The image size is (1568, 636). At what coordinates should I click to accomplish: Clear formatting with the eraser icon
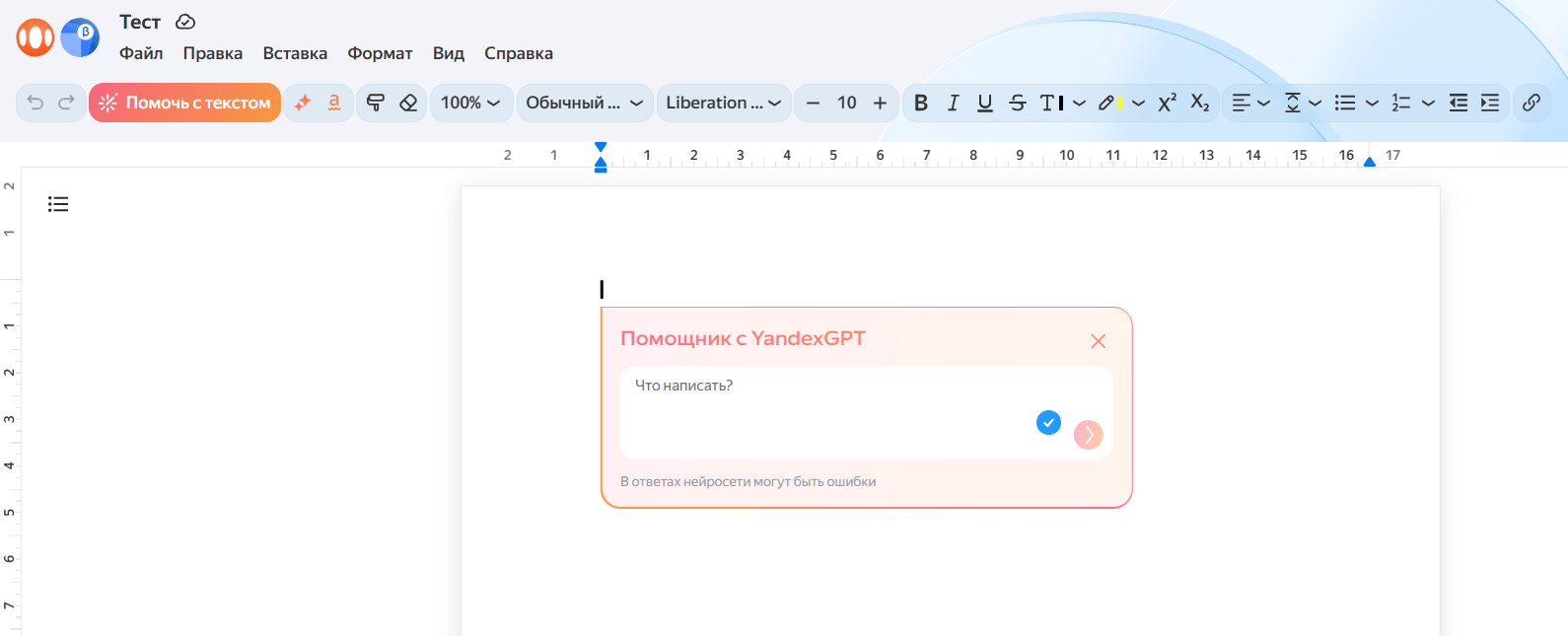[408, 103]
